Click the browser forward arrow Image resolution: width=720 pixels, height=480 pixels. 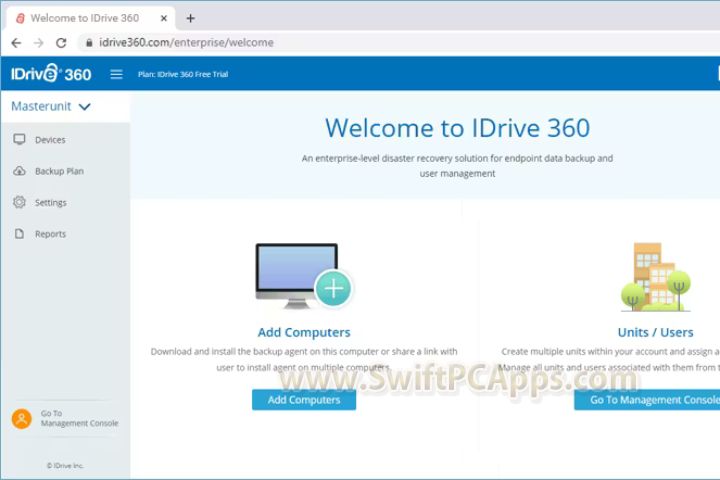[x=39, y=43]
